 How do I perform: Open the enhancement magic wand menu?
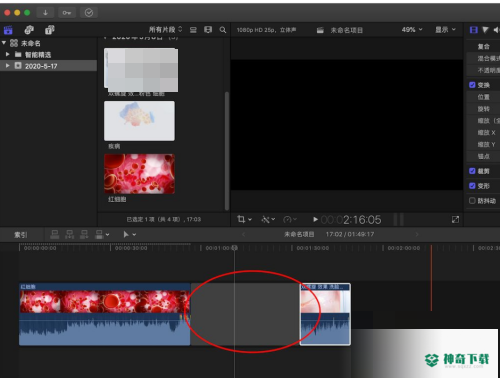(x=268, y=219)
